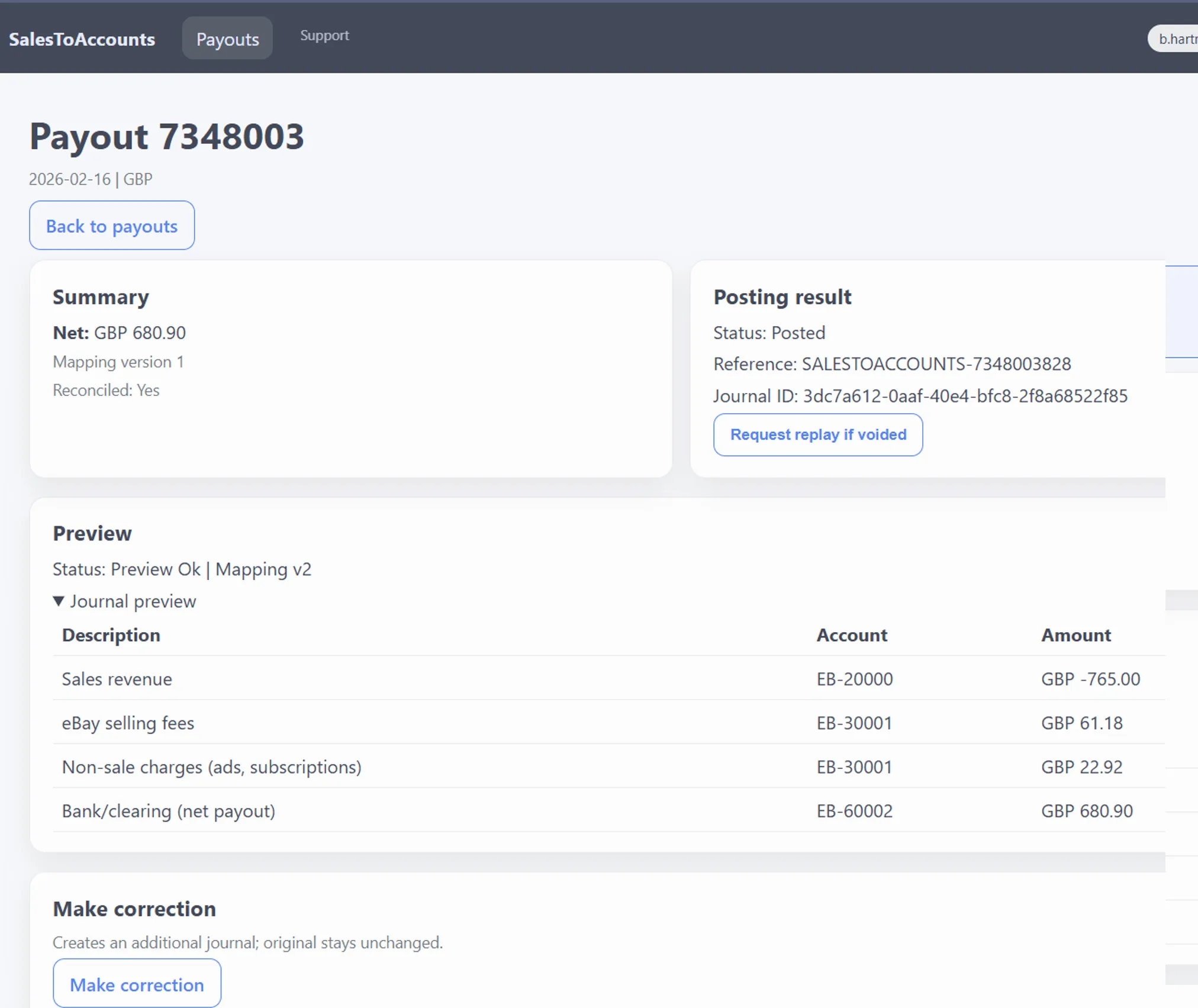Click the Journal ID value
The height and width of the screenshot is (1008, 1198).
(965, 395)
